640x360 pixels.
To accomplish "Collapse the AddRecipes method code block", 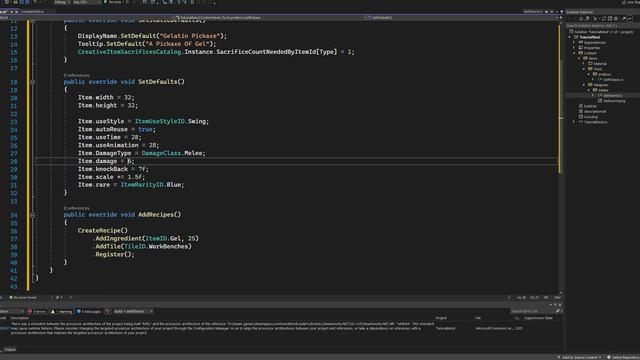I will pyautogui.click(x=33, y=215).
